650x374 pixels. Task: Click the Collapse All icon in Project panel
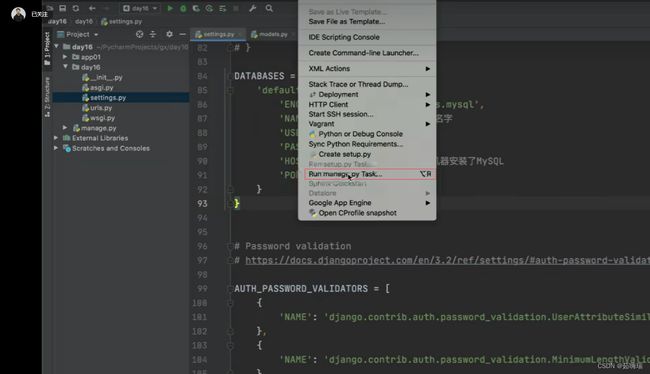pyautogui.click(x=153, y=34)
